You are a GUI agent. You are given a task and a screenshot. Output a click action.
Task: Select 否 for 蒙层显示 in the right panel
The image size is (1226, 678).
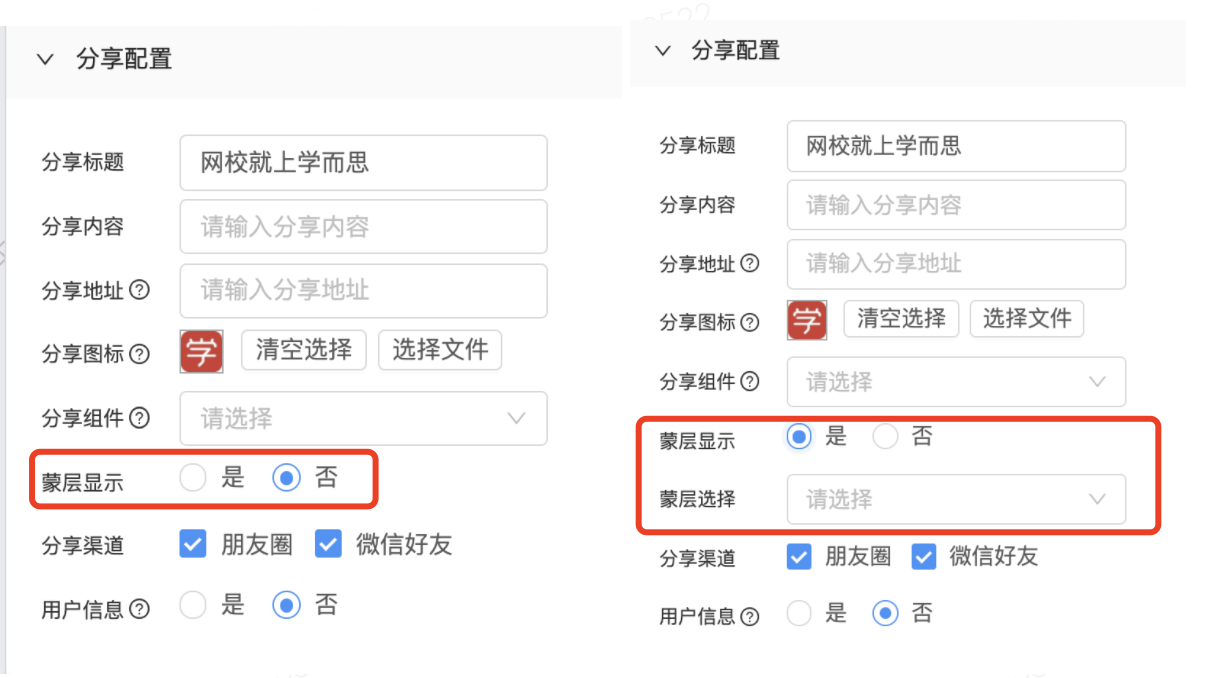coord(886,437)
